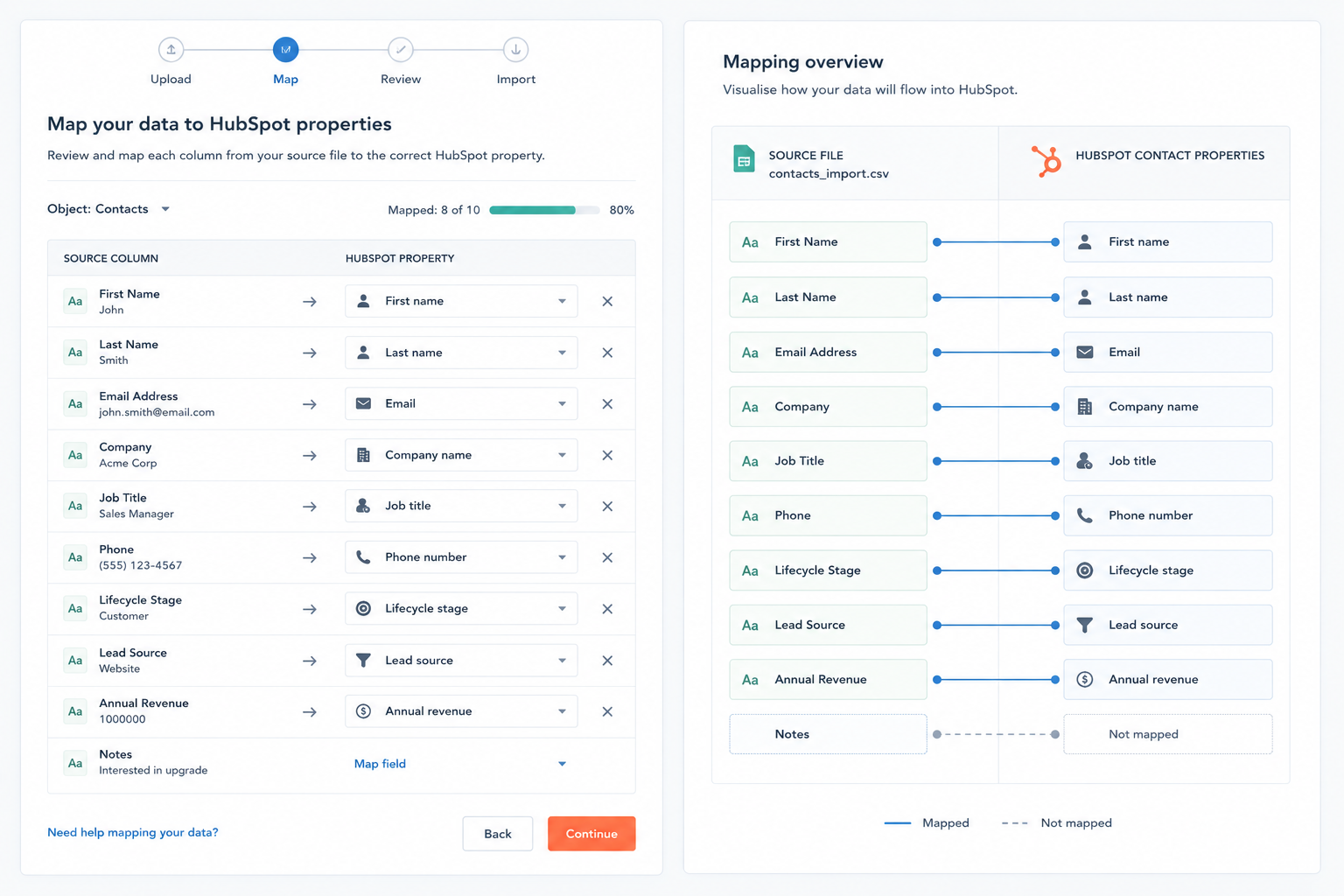
Task: Open the Annual revenue property dropdown
Action: coord(461,711)
